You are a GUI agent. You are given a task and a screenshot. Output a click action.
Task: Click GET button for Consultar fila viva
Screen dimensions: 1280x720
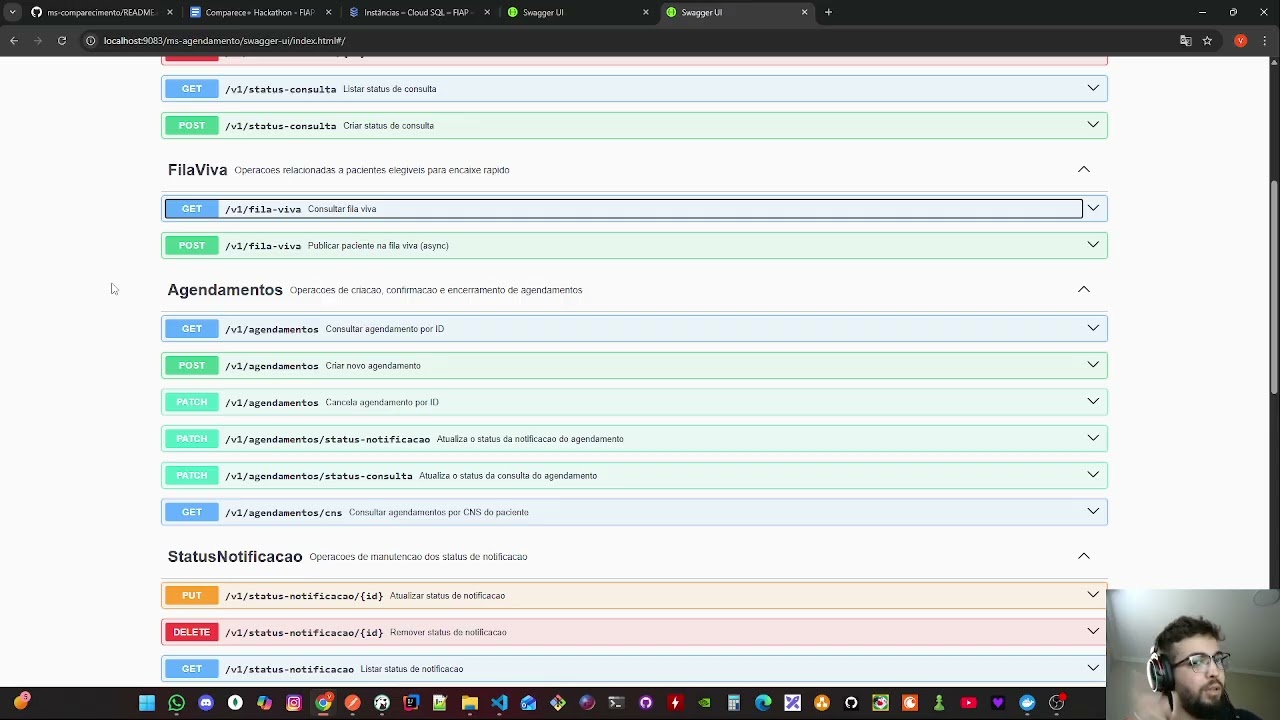click(x=192, y=209)
